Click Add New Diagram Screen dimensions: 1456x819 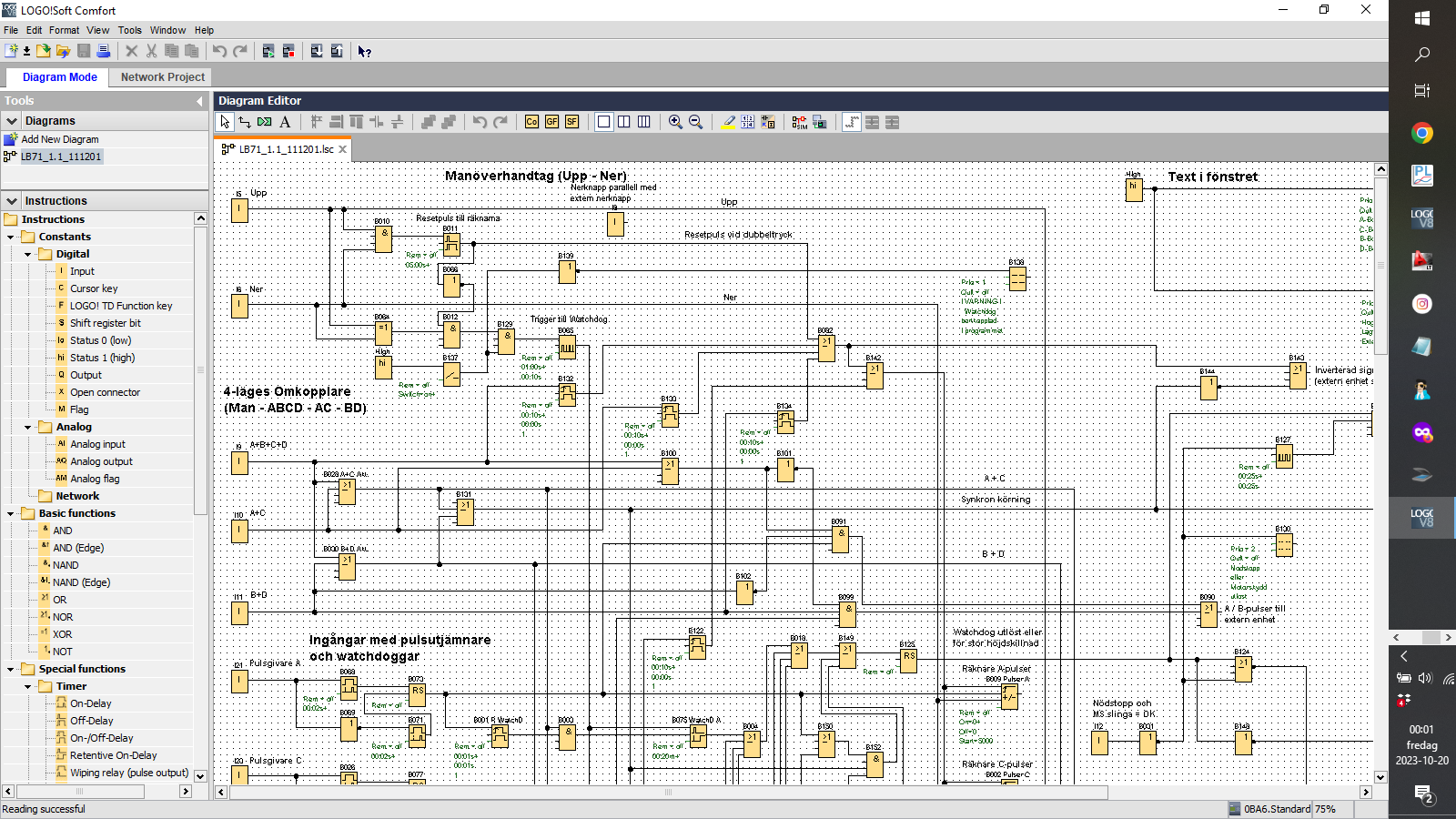pyautogui.click(x=59, y=139)
